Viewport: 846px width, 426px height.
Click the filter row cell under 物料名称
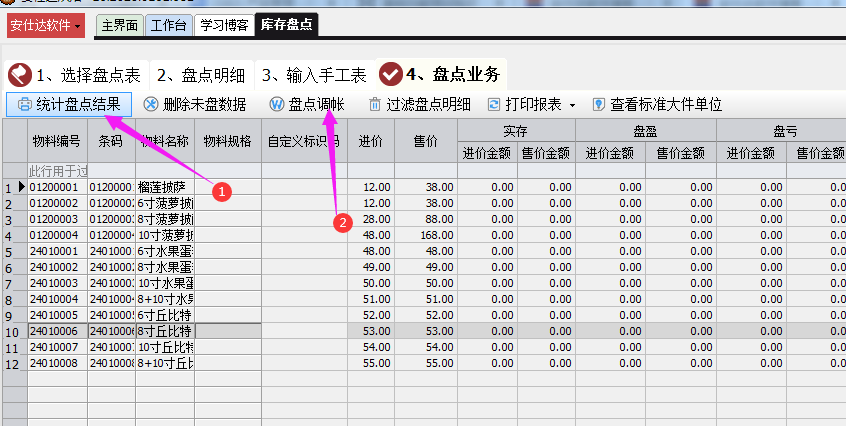(165, 171)
